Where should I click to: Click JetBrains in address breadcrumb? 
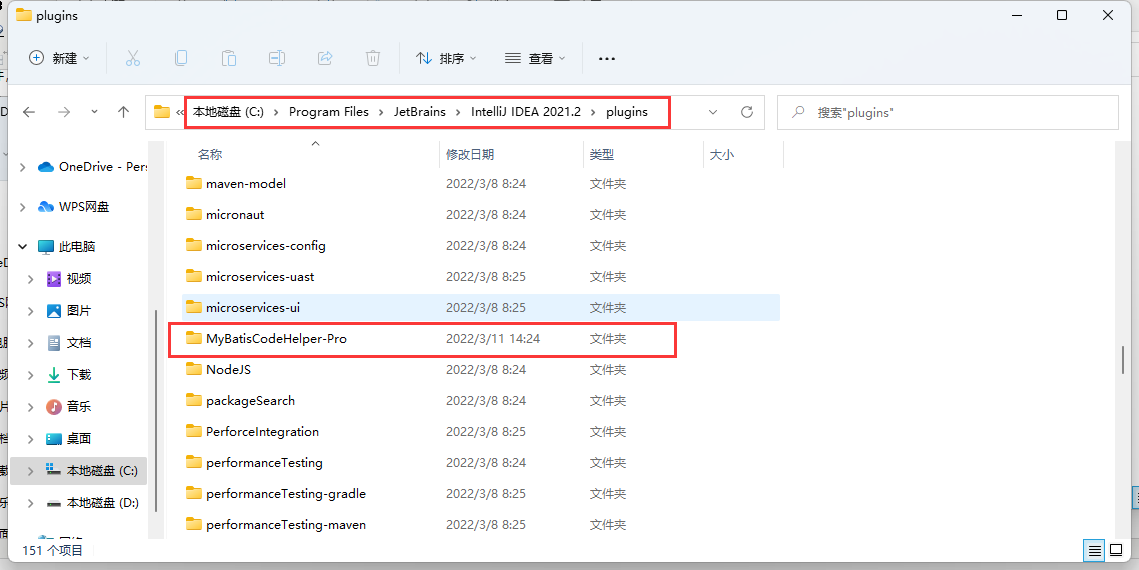coord(420,112)
